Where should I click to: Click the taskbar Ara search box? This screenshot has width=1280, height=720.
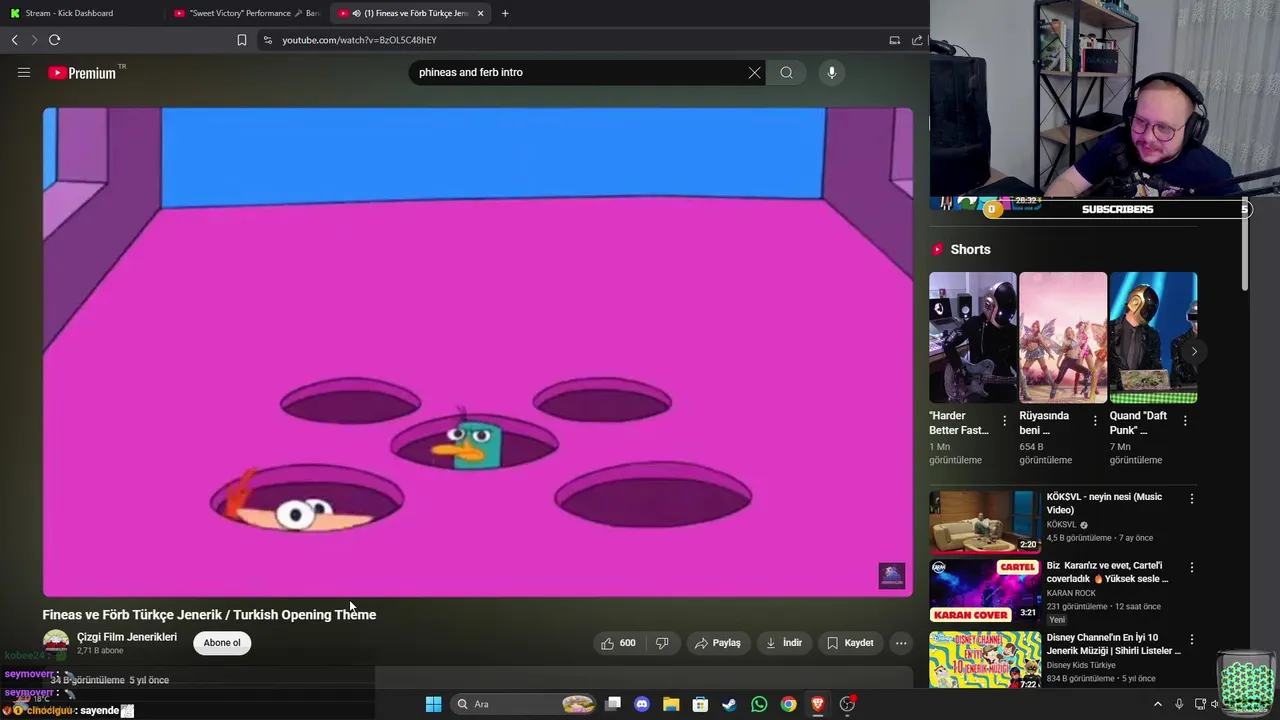pyautogui.click(x=525, y=704)
